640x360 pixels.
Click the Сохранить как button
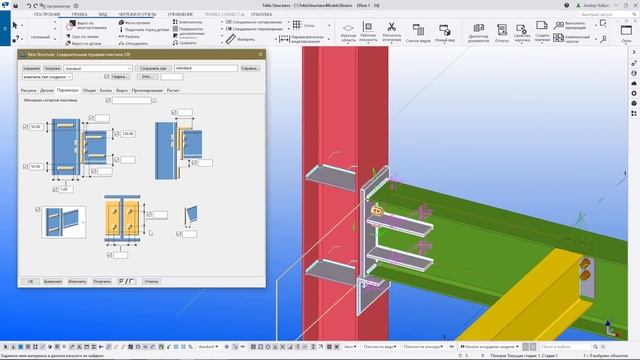tap(153, 69)
